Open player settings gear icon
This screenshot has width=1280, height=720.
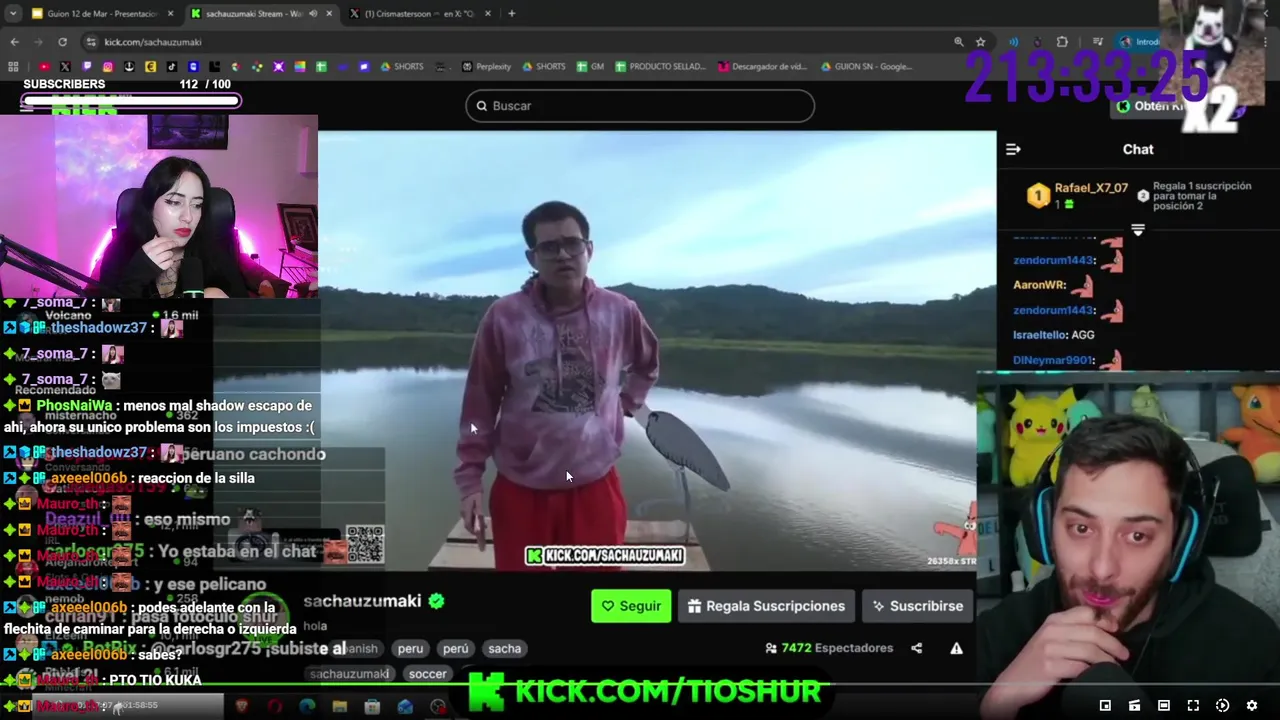tap(1251, 706)
